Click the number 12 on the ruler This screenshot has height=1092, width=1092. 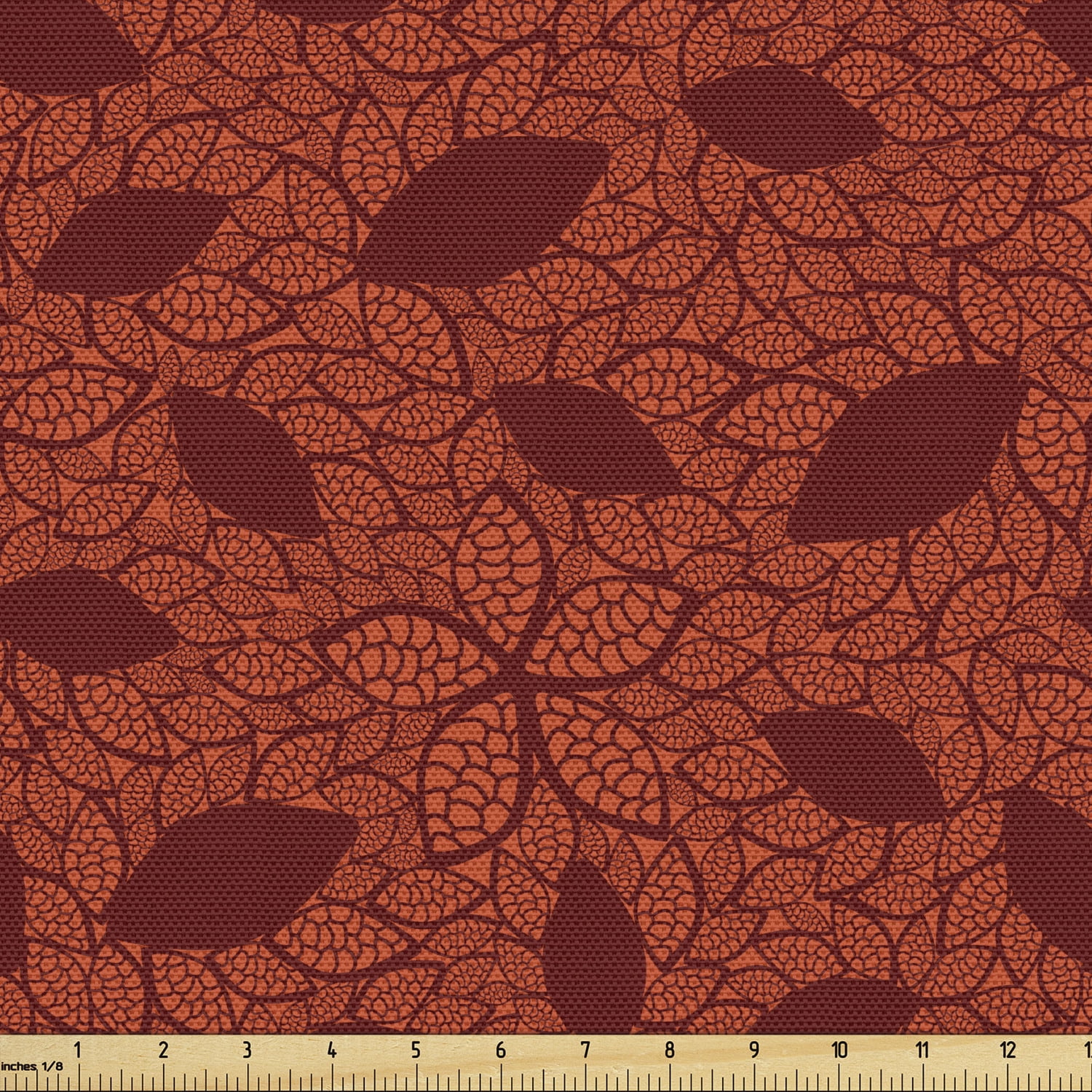coord(1008,1049)
